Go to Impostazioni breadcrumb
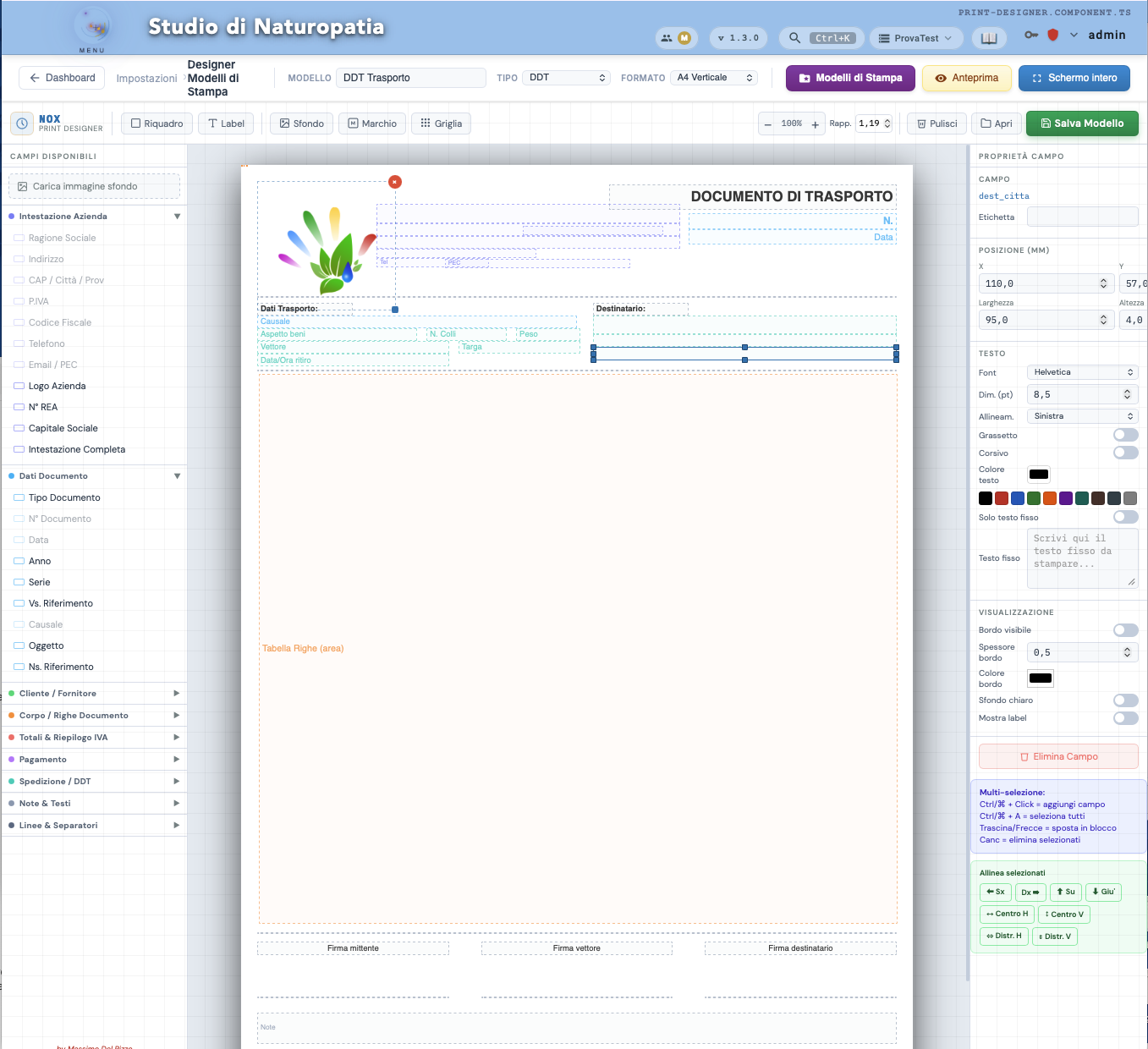Image resolution: width=1148 pixels, height=1049 pixels. point(146,79)
